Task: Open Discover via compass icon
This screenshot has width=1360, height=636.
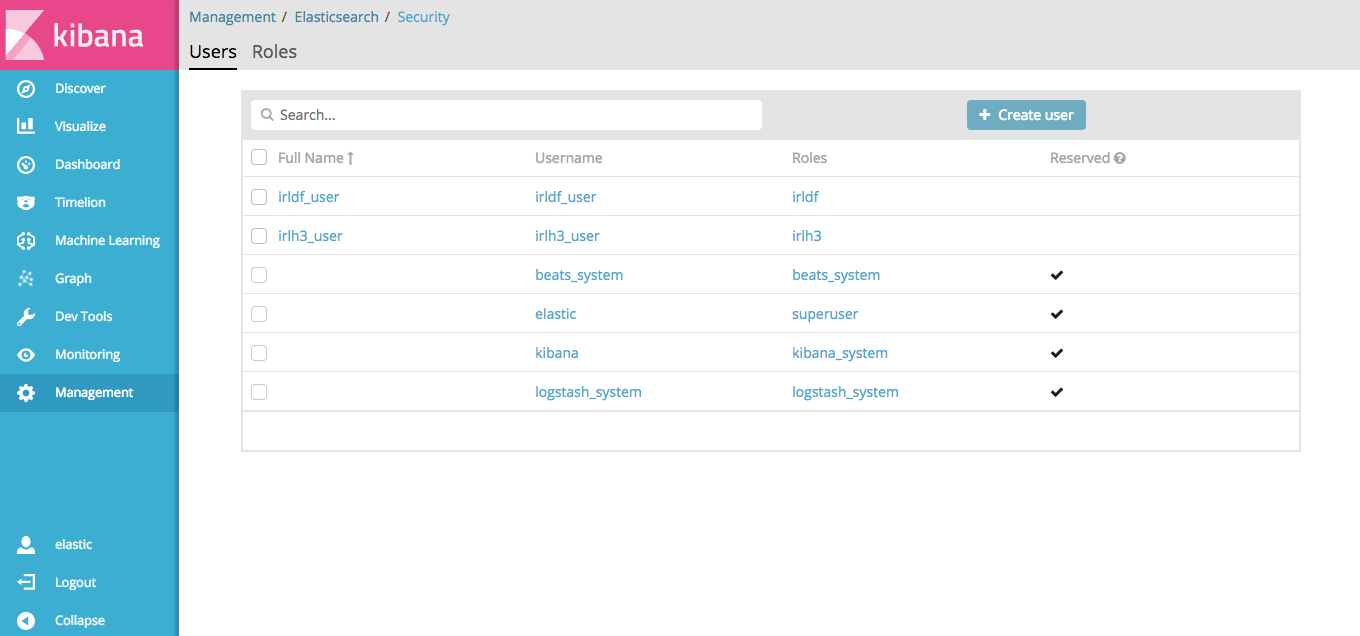Action: point(27,89)
